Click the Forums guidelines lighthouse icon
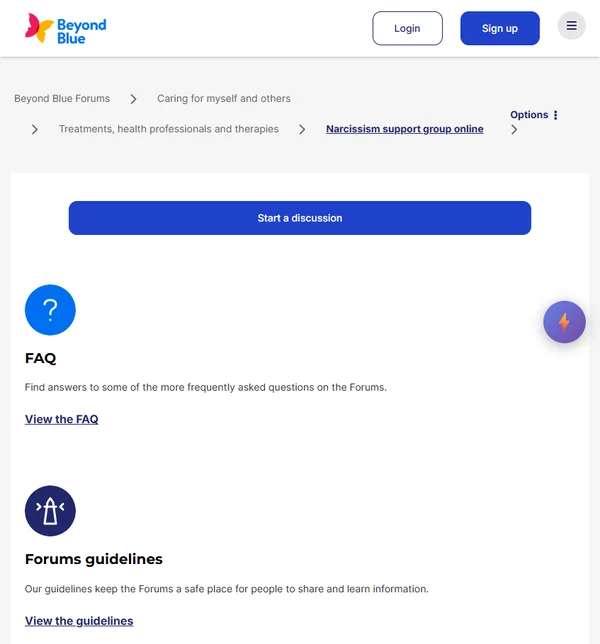Viewport: 600px width, 644px height. [x=50, y=511]
